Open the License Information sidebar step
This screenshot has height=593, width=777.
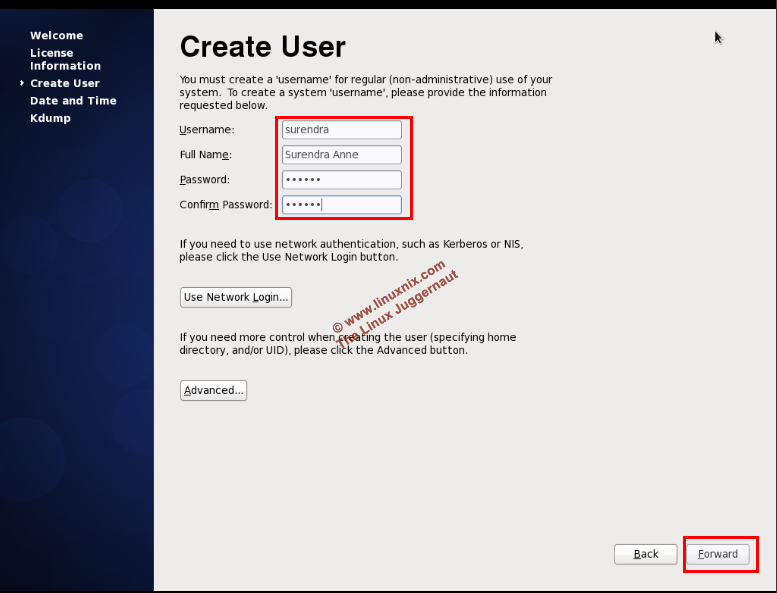(x=65, y=59)
